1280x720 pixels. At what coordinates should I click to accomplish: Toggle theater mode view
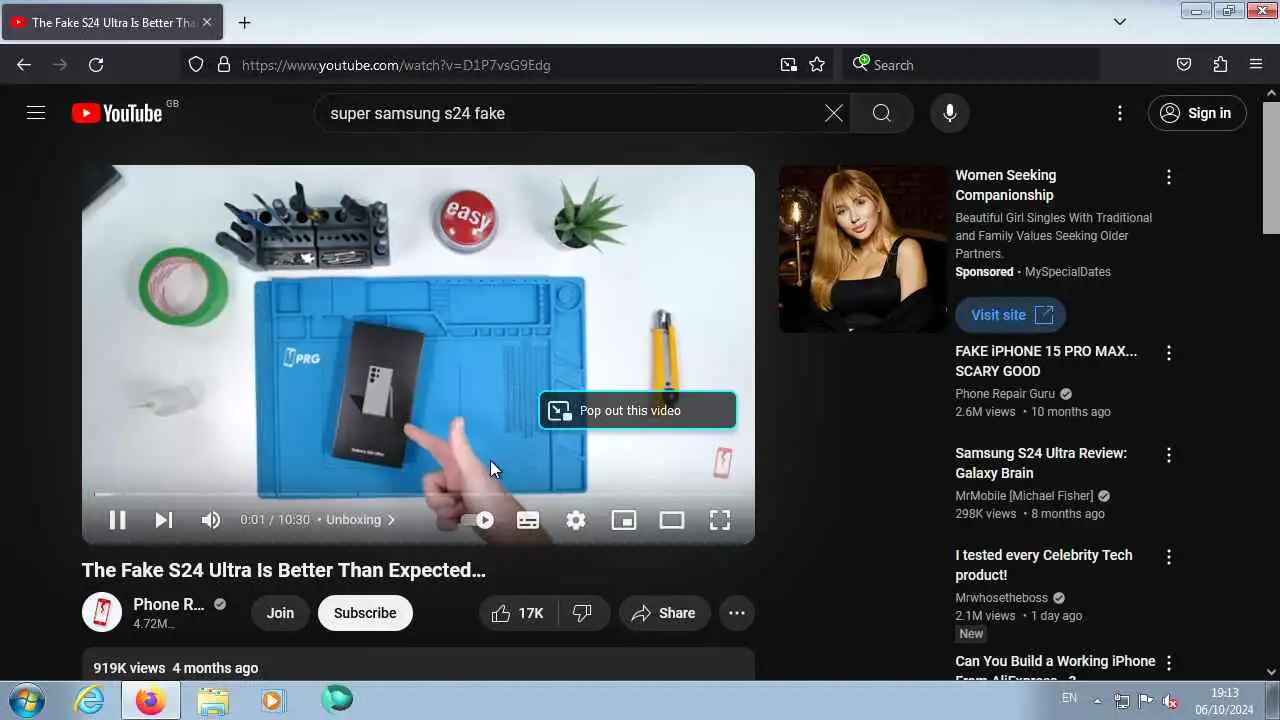[672, 520]
